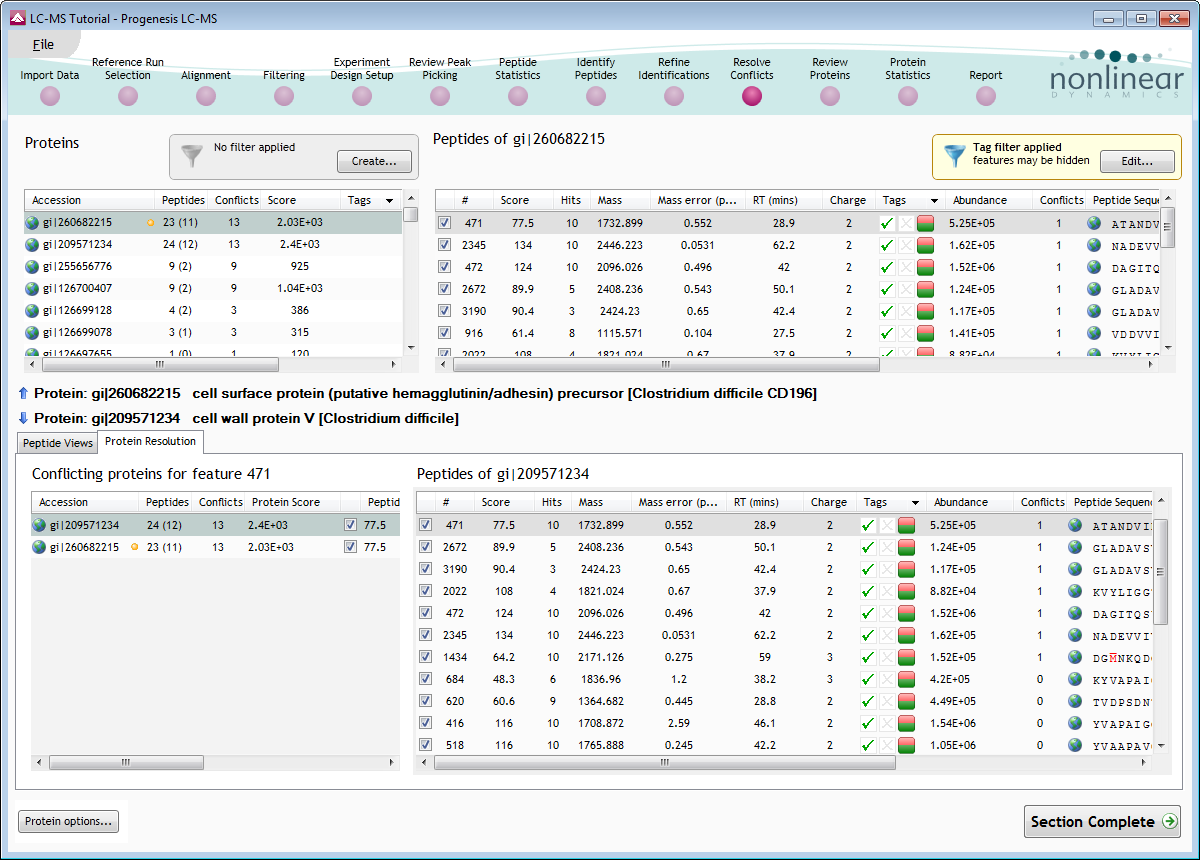Click Edit... to change the tag filter

(x=1137, y=161)
